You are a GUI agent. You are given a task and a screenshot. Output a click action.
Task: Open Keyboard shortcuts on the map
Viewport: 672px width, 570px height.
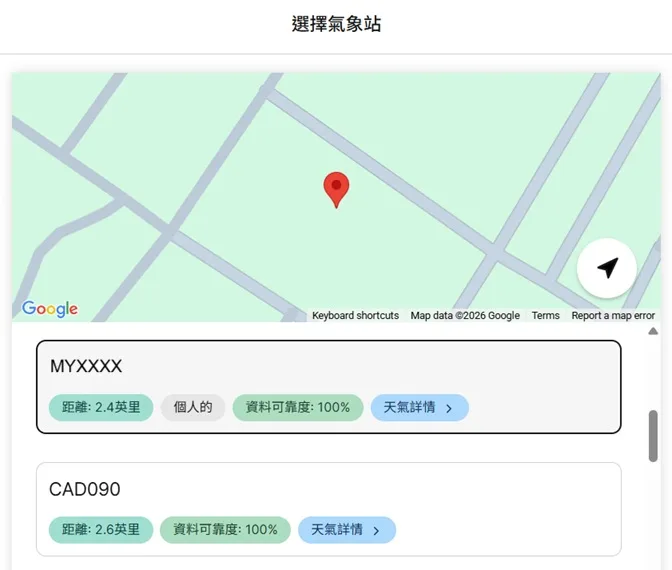pyautogui.click(x=355, y=316)
